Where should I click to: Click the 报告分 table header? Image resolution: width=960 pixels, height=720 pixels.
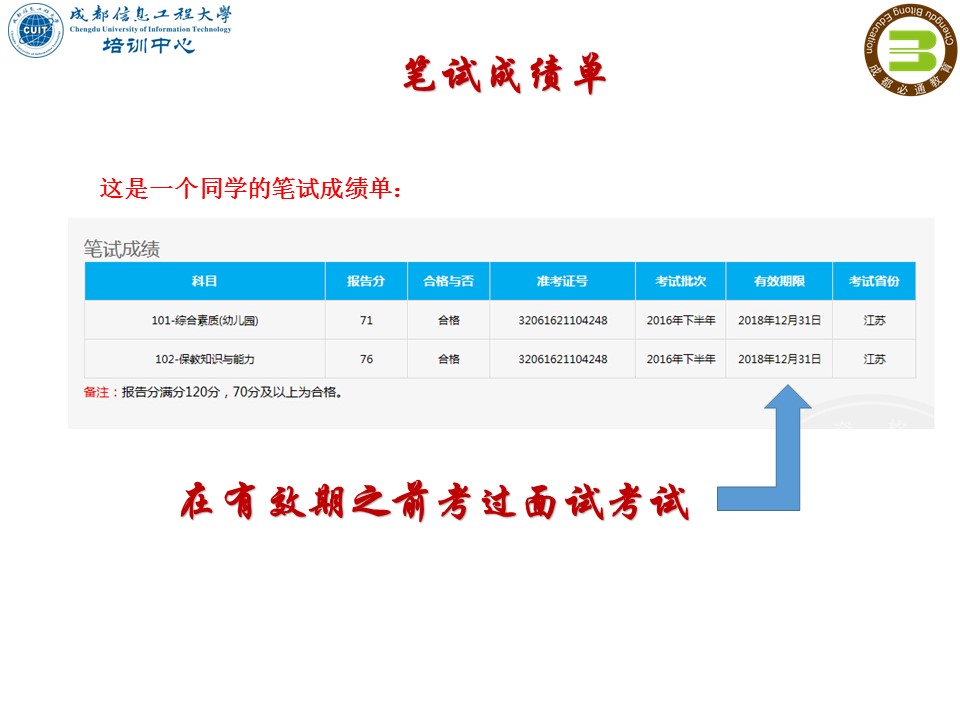click(x=367, y=280)
